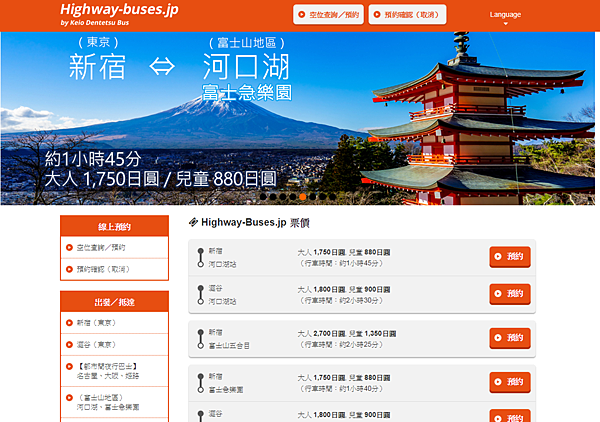Viewport: 600px width, 422px height.
Task: Open the Highway-buses.jp home logo
Action: (119, 14)
